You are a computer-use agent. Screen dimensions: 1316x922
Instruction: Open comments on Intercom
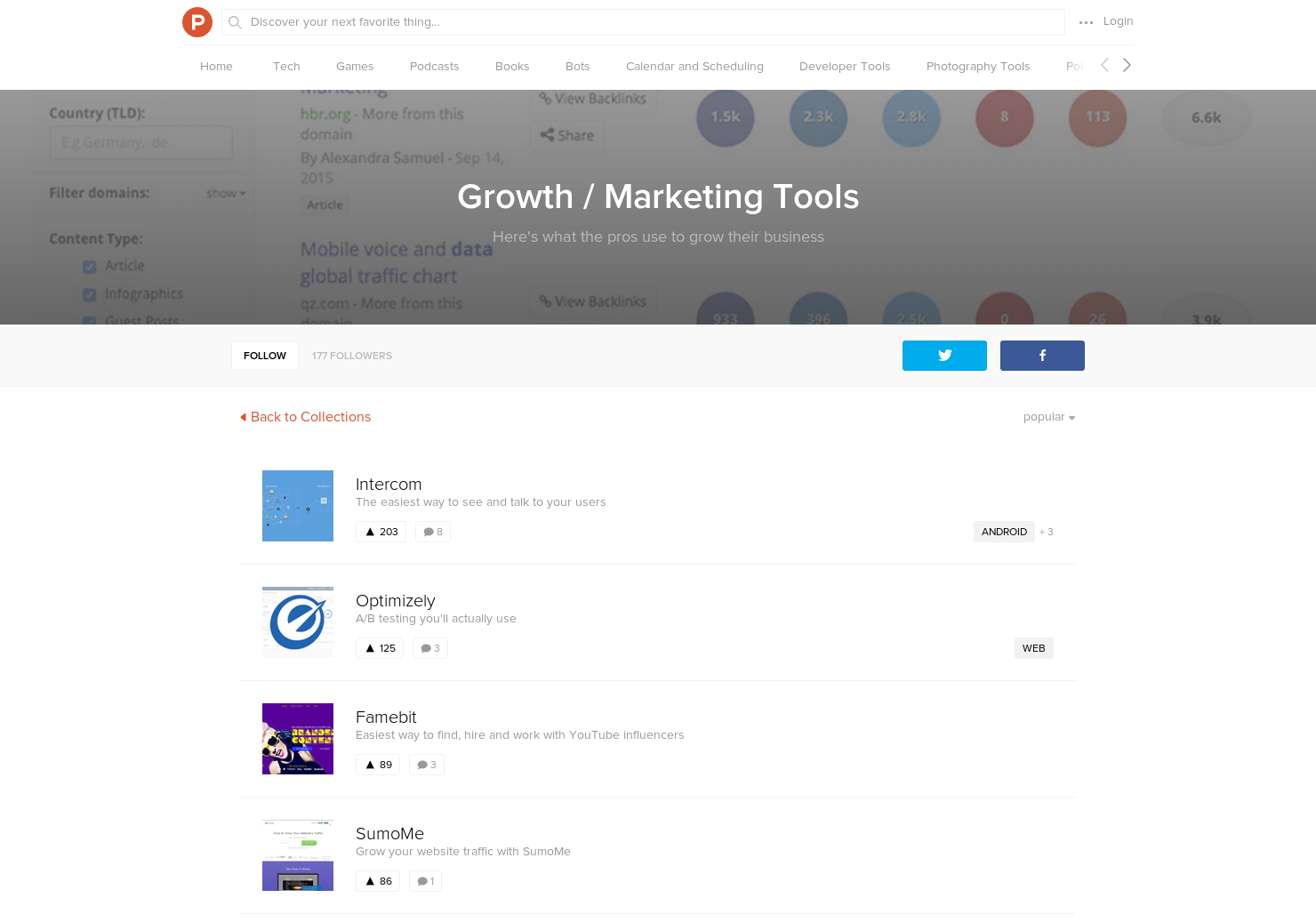click(433, 531)
